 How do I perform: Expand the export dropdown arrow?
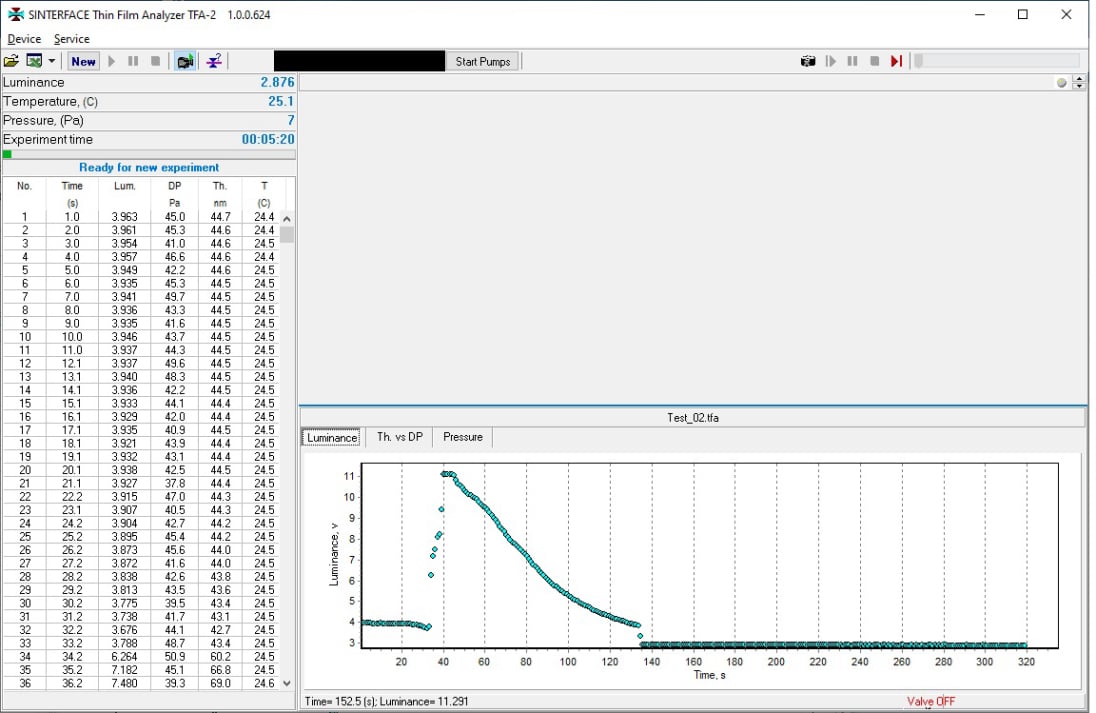(x=52, y=62)
